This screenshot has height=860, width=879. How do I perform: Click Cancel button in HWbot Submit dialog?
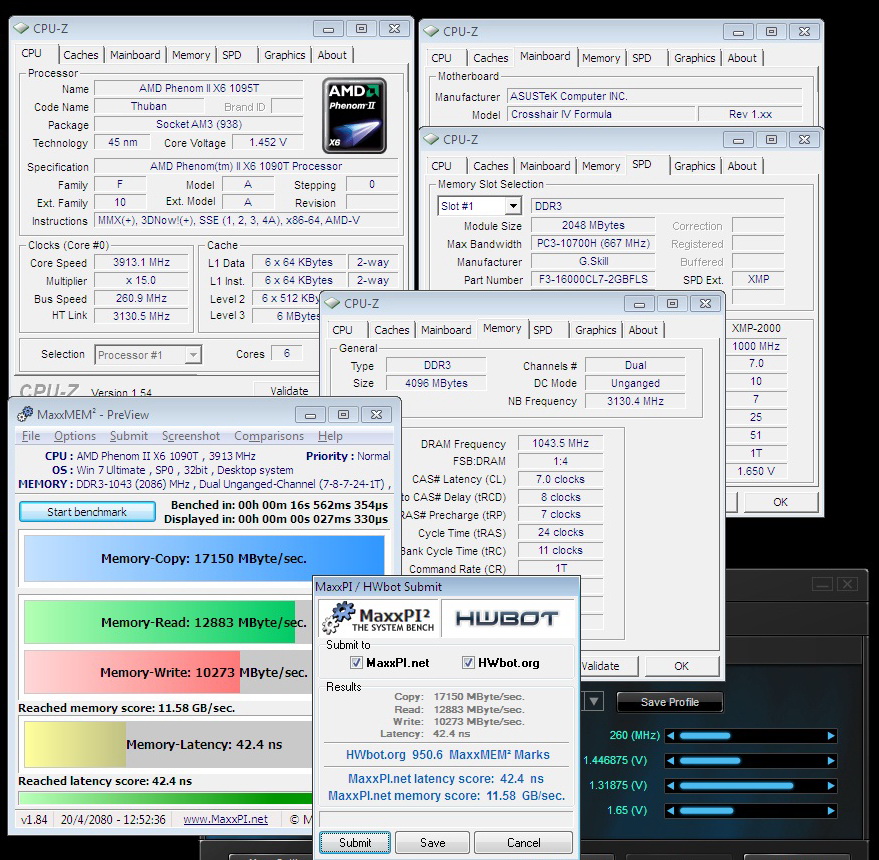coord(524,843)
